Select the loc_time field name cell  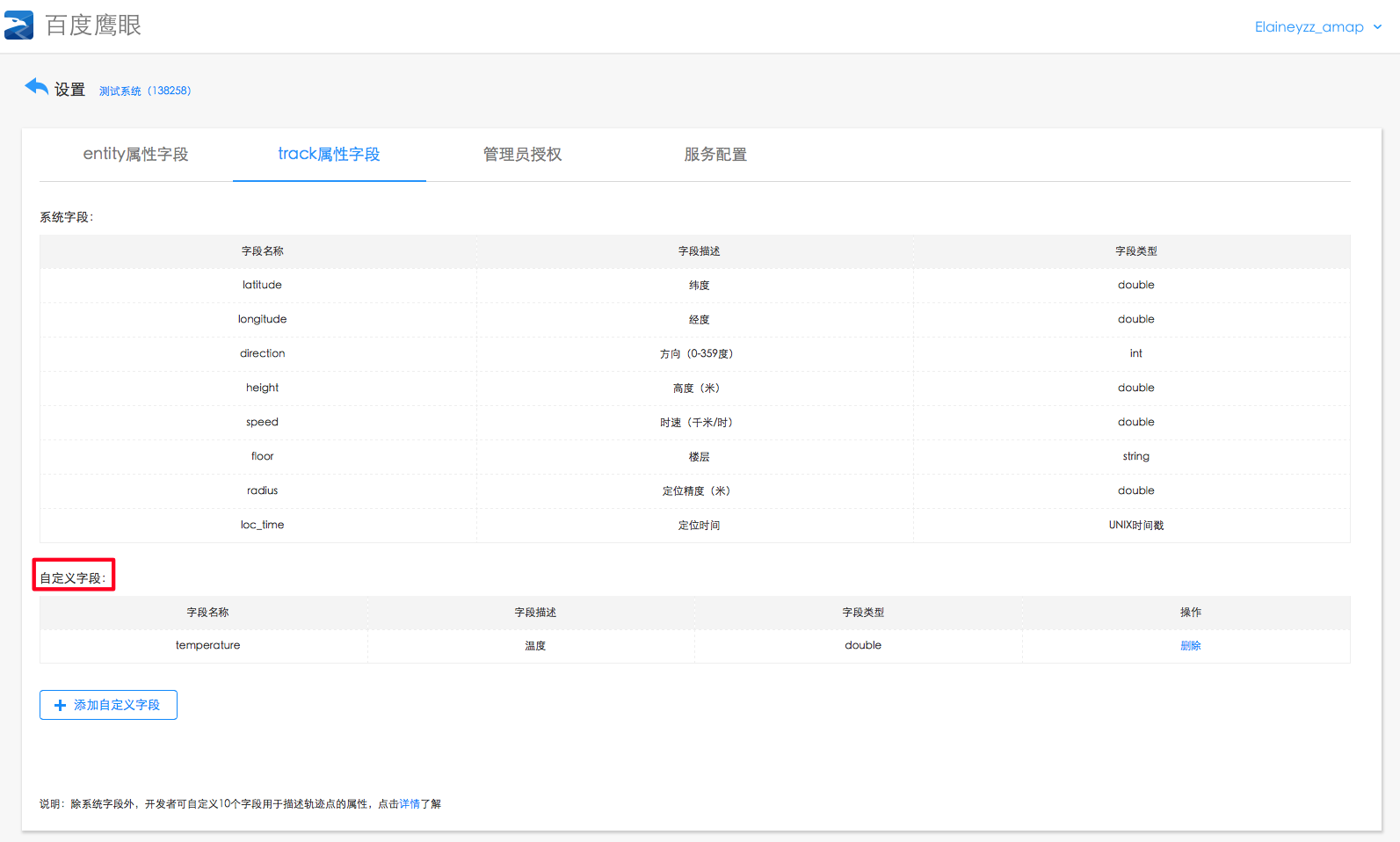262,526
